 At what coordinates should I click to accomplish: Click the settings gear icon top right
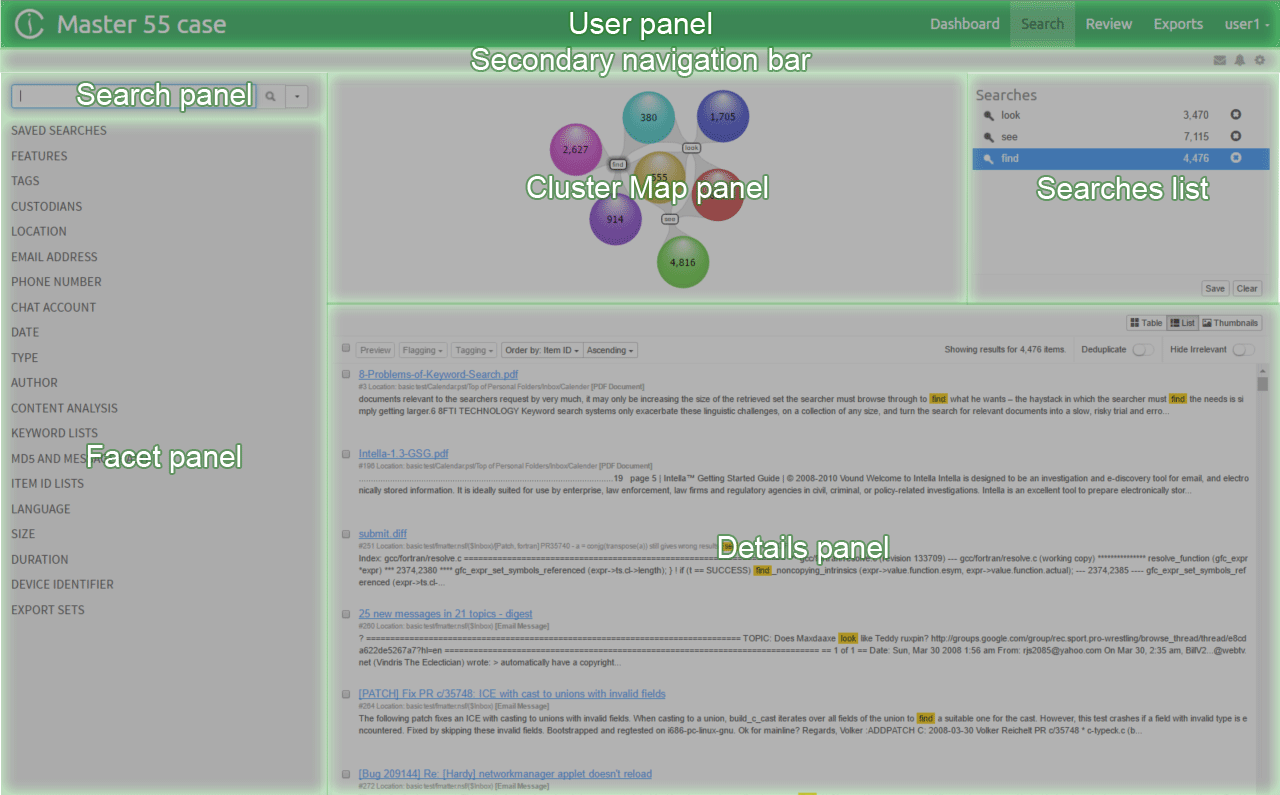click(x=1260, y=60)
